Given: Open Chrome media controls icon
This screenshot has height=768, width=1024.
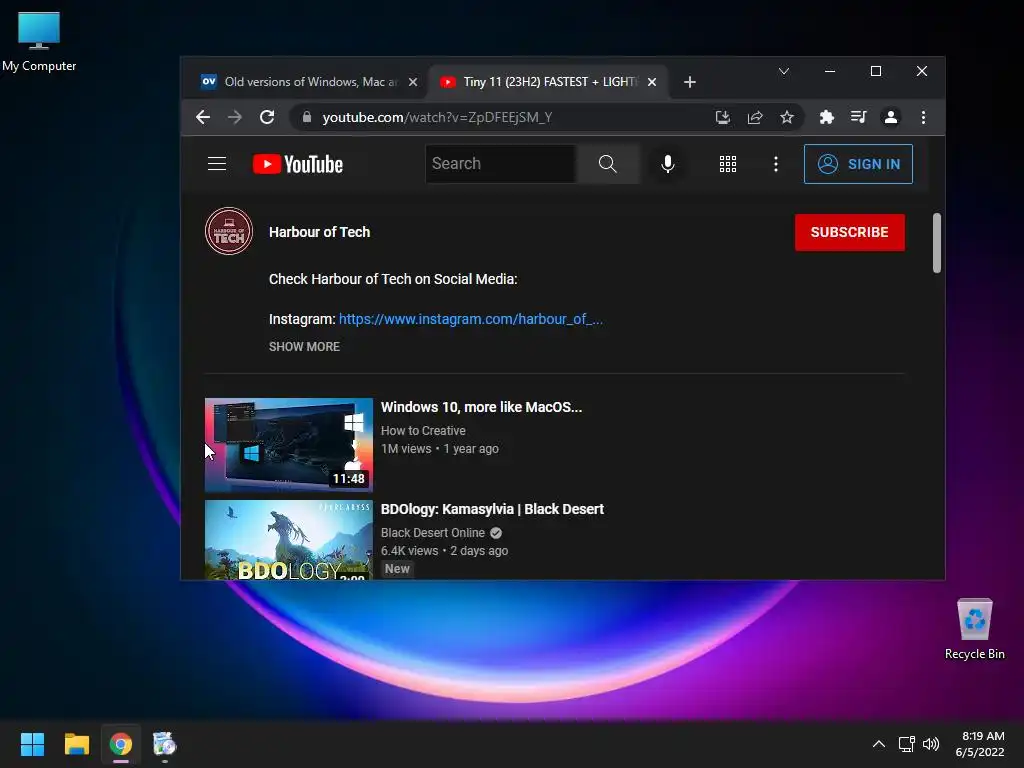Looking at the screenshot, I should coord(858,117).
